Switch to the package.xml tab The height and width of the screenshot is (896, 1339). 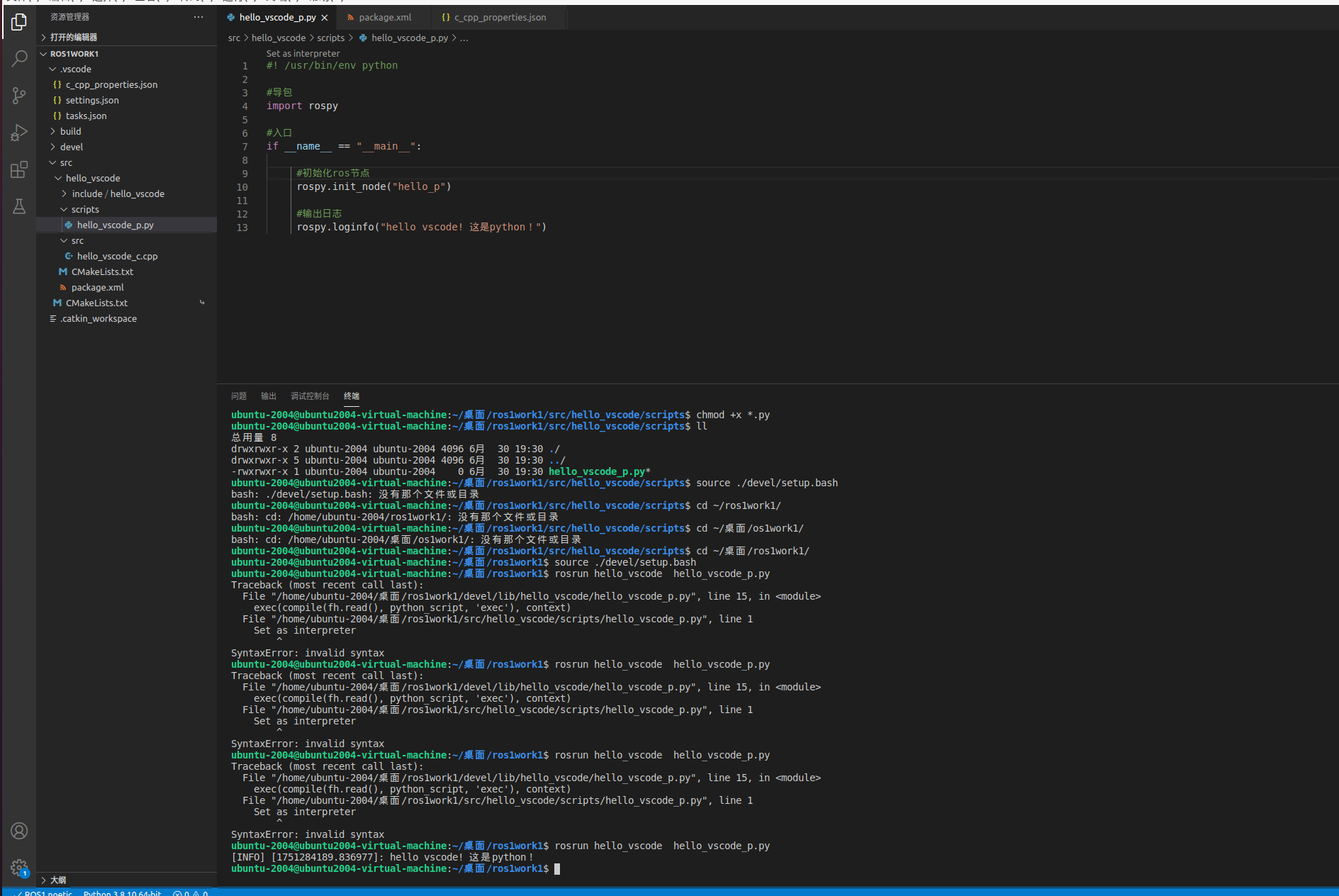click(x=383, y=17)
